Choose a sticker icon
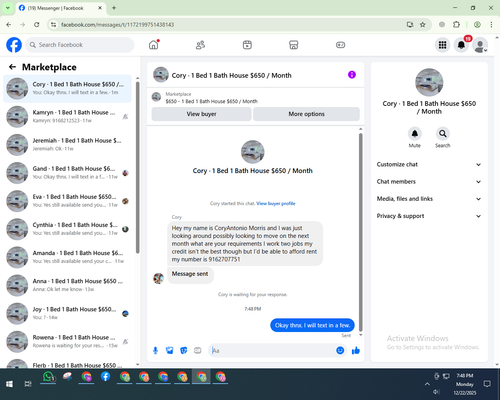500x400 pixels. click(184, 350)
